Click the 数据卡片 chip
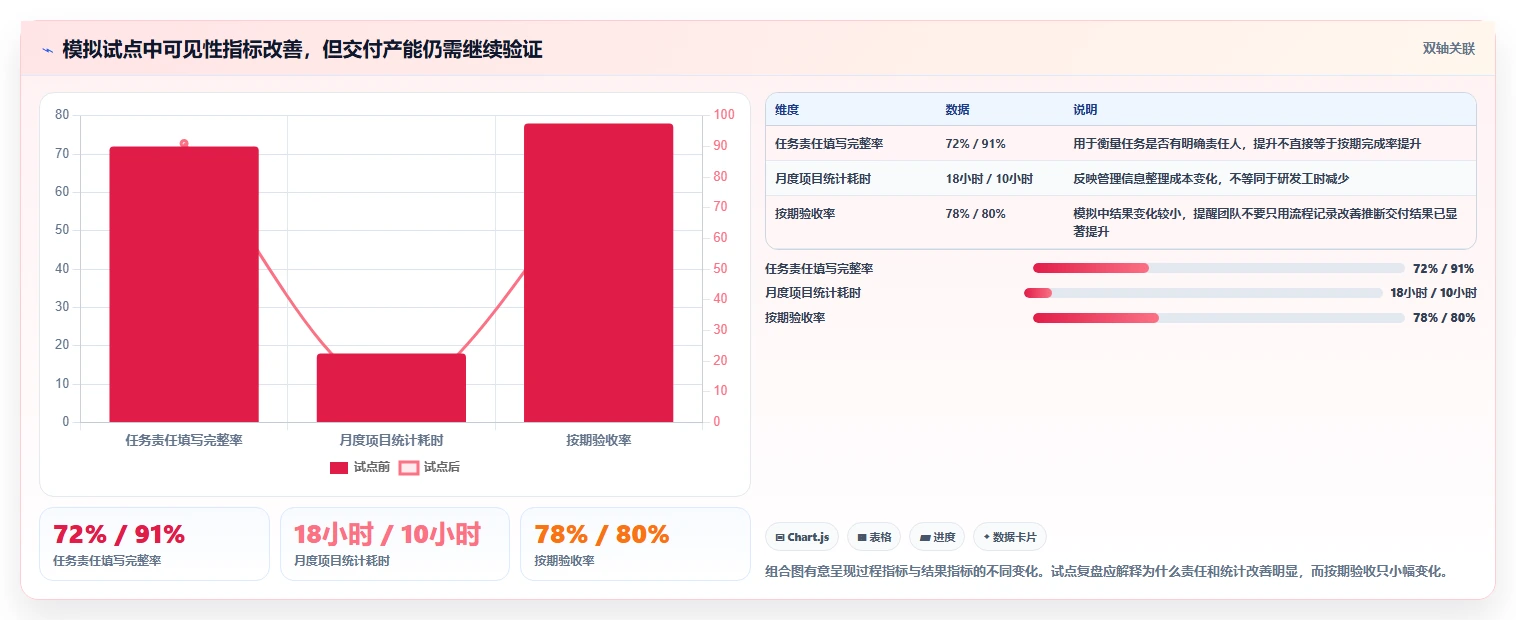 click(x=1010, y=537)
